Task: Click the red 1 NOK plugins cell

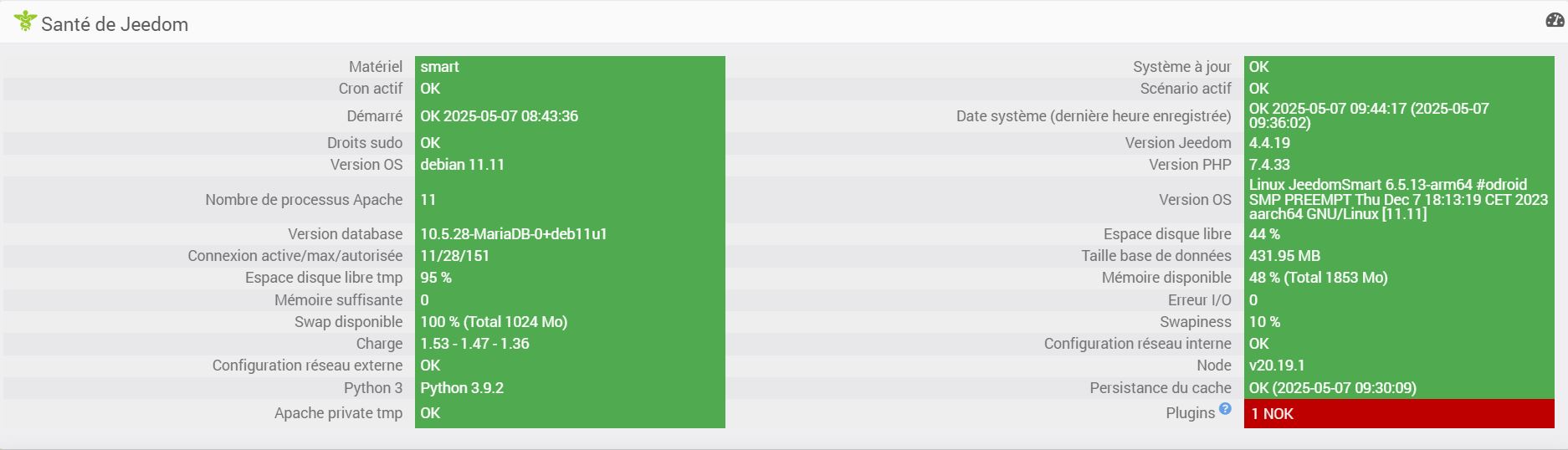Action: (x=1399, y=413)
